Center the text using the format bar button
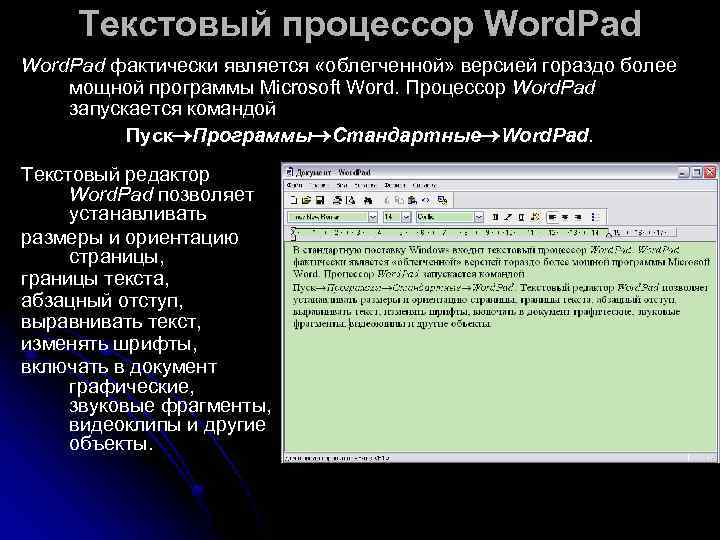The height and width of the screenshot is (540, 720). (565, 217)
